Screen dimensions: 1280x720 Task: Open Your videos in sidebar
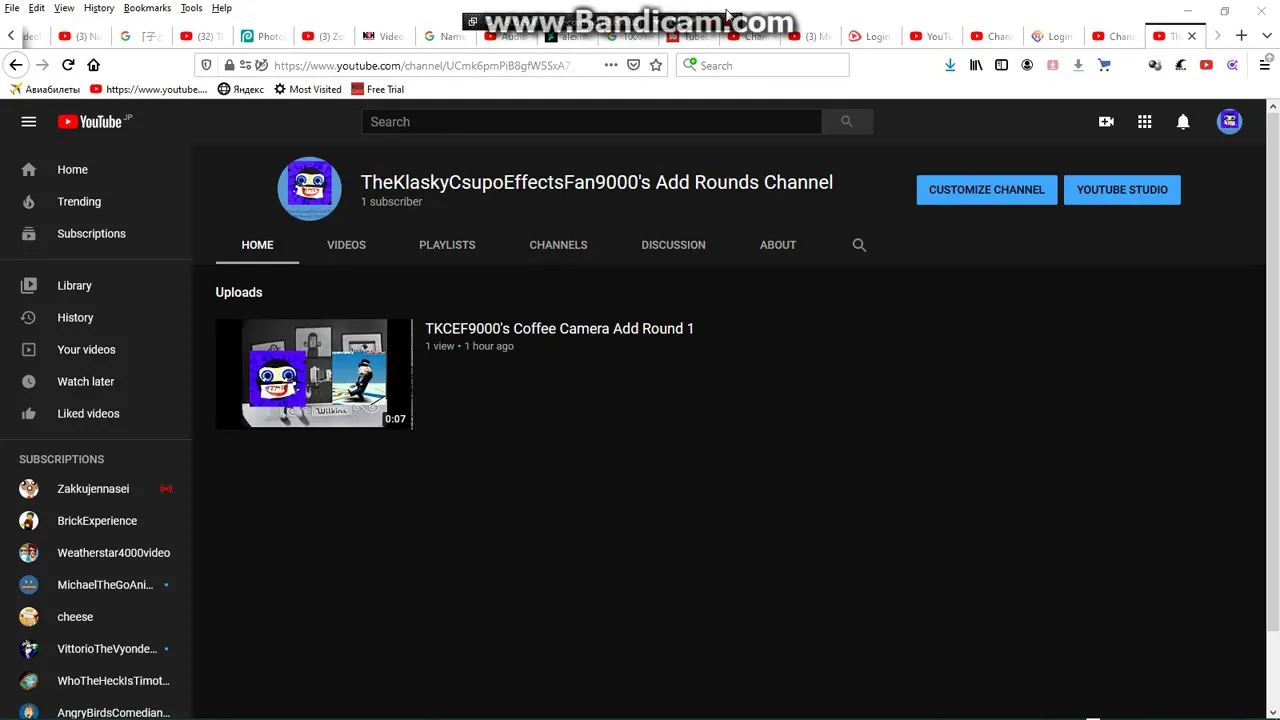[96, 350]
